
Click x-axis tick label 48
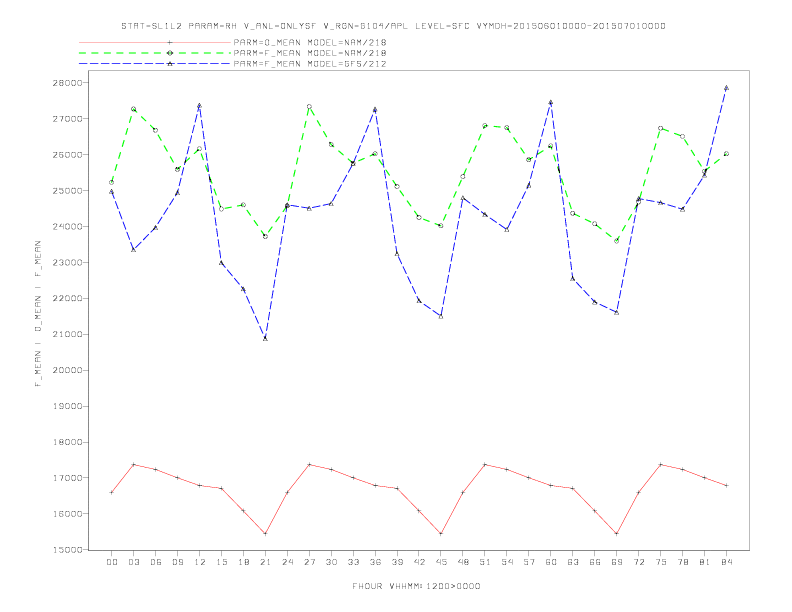(x=463, y=562)
